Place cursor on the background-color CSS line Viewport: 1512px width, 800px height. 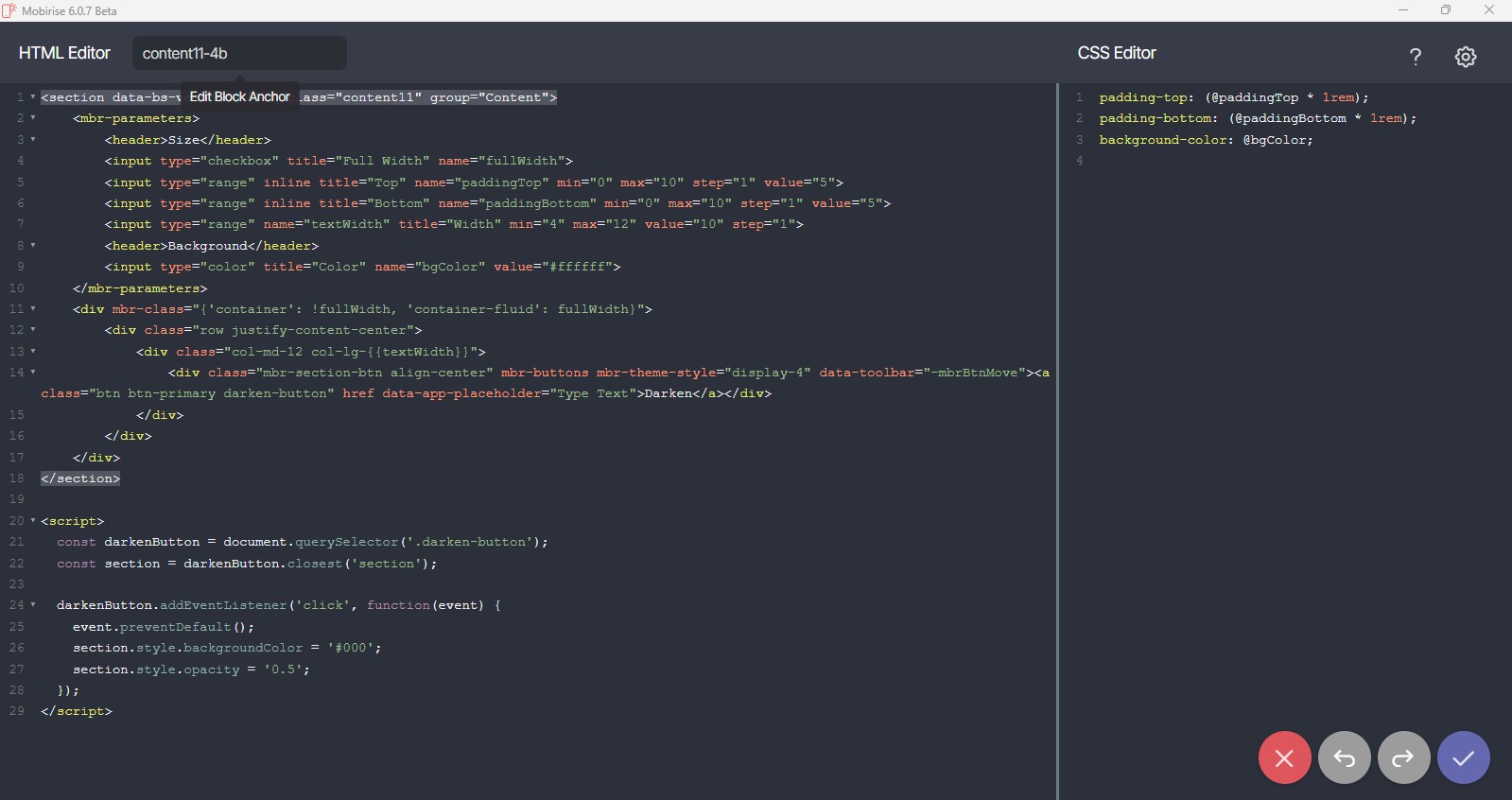tap(1205, 140)
